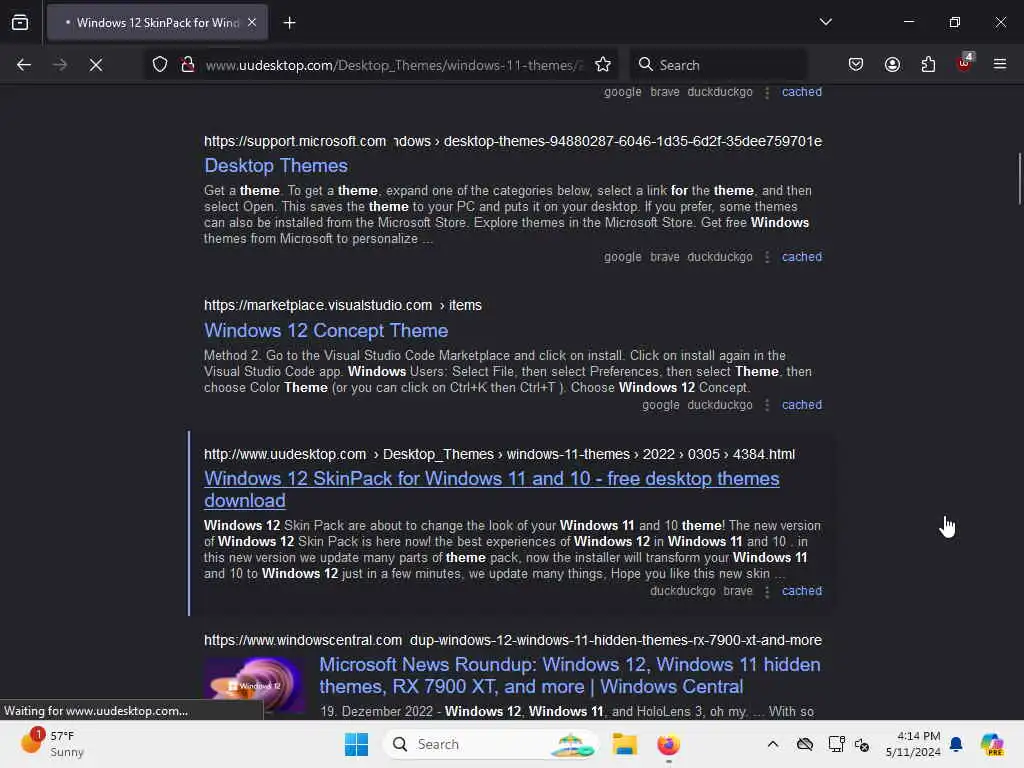This screenshot has width=1024, height=768.
Task: Open the Firefox hamburger application menu
Action: pos(1000,64)
